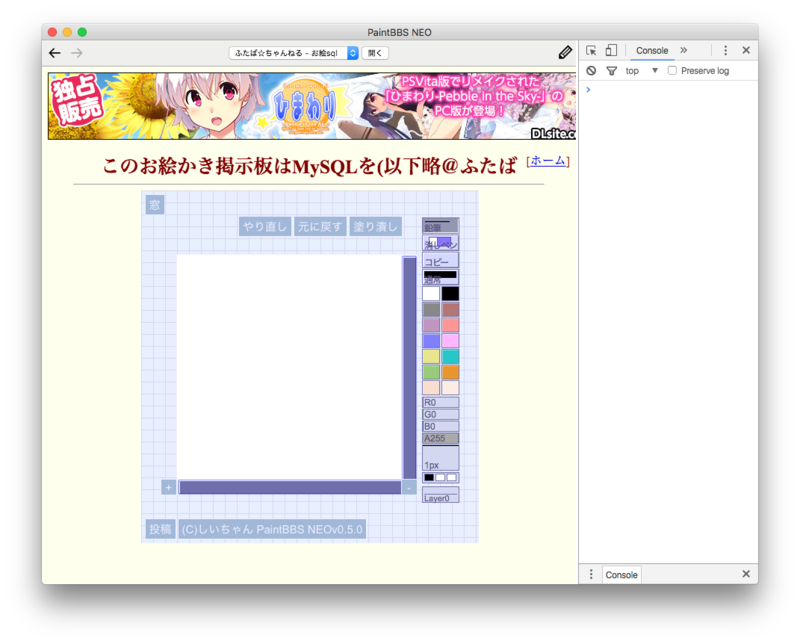Toggle the device toolbar icon in DevTools

click(611, 49)
